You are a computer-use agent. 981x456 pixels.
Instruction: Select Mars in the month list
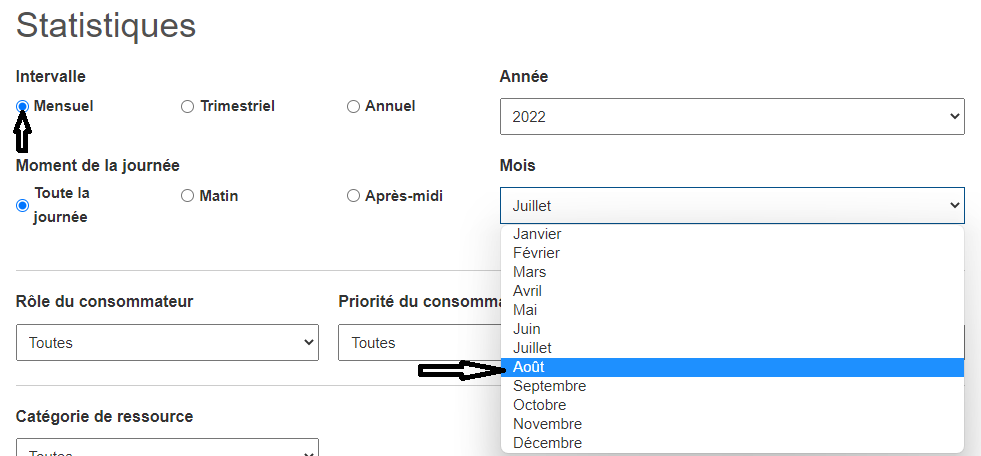tap(732, 272)
